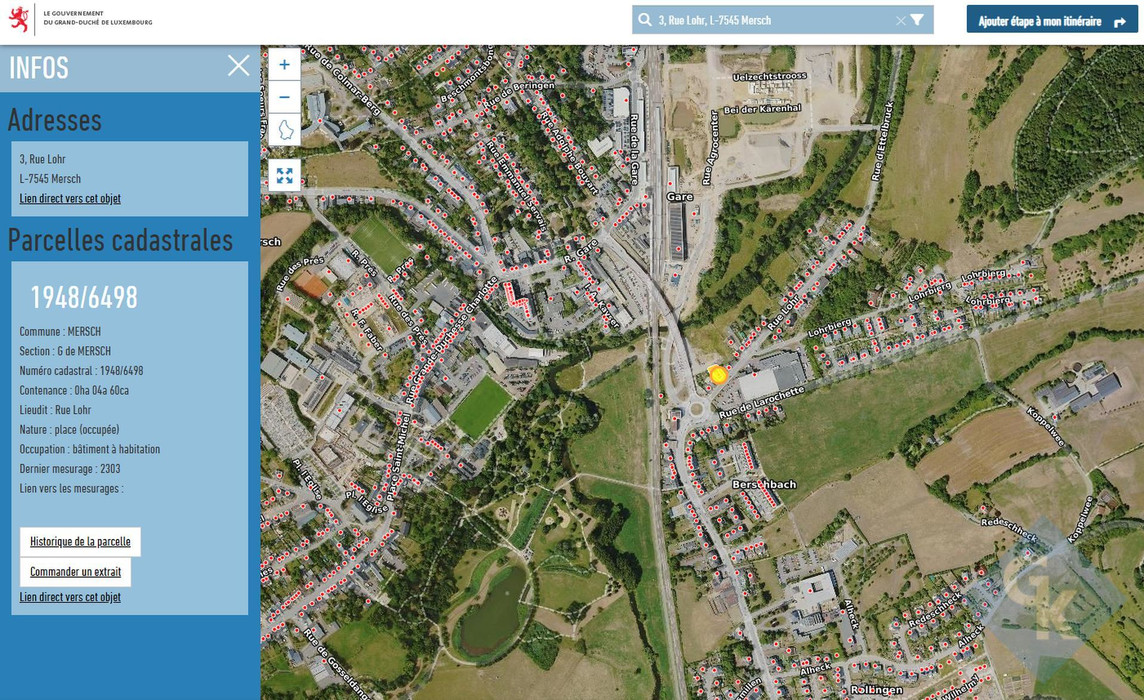Click Commander un extrait
The height and width of the screenshot is (700, 1144).
75,572
